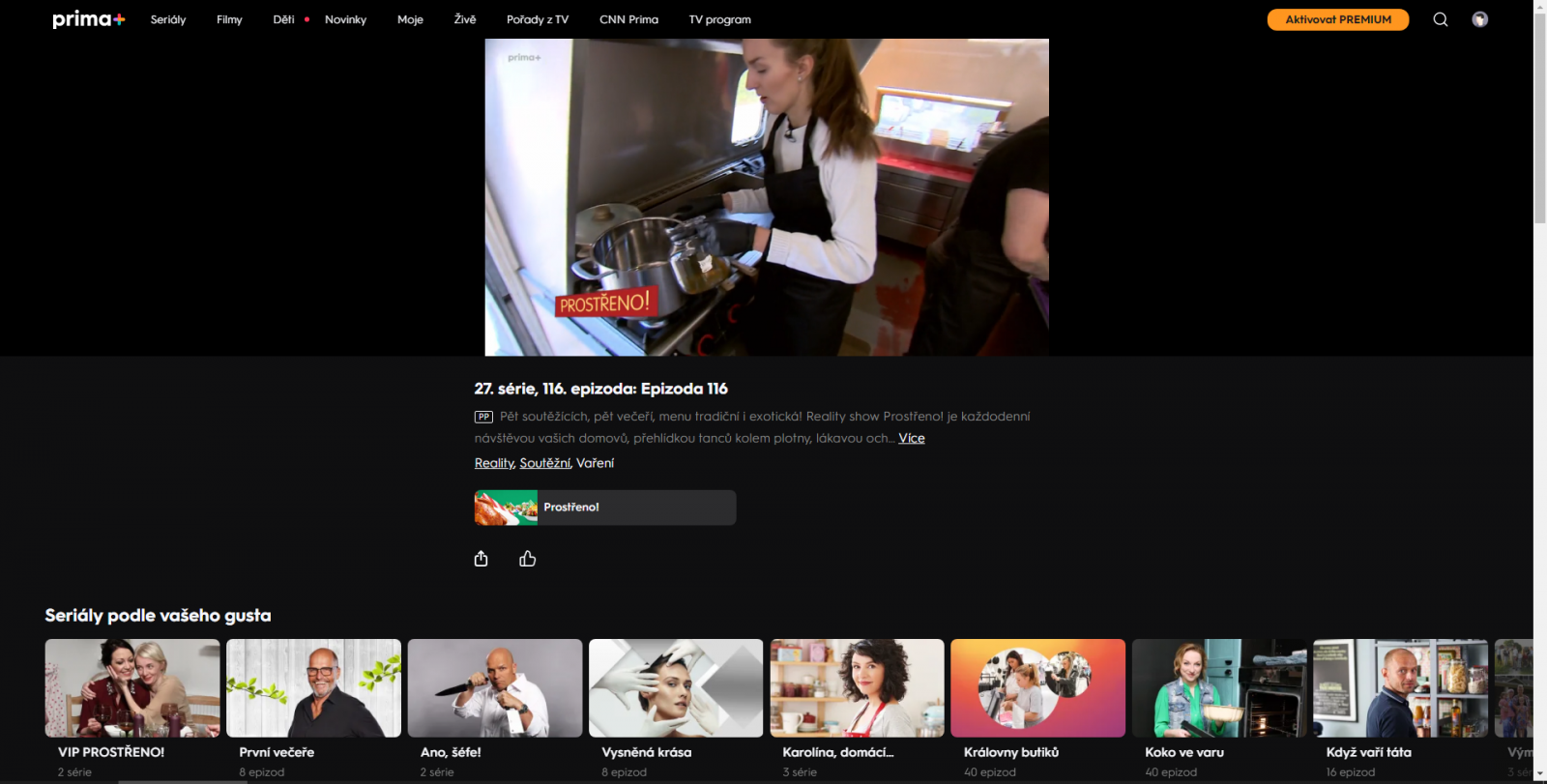
Task: Open the Moje section
Action: [x=410, y=19]
